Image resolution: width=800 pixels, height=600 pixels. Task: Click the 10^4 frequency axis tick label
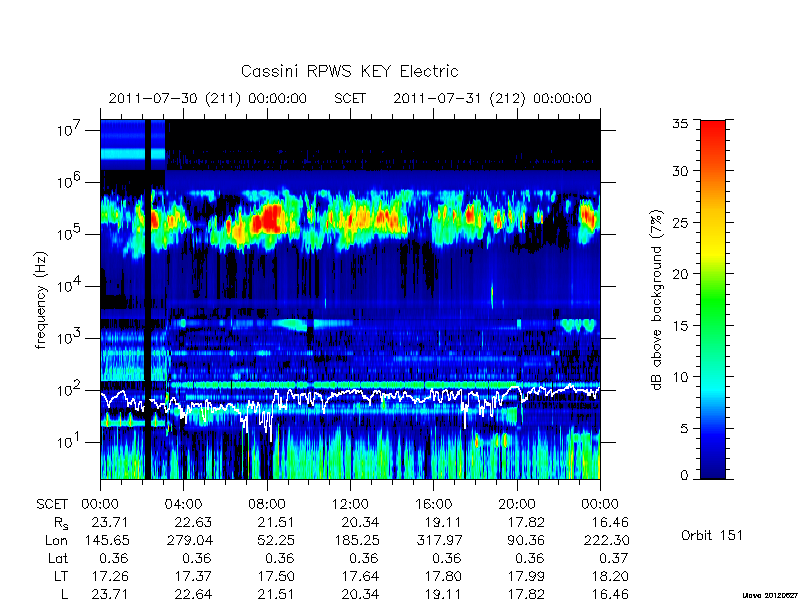(x=68, y=286)
